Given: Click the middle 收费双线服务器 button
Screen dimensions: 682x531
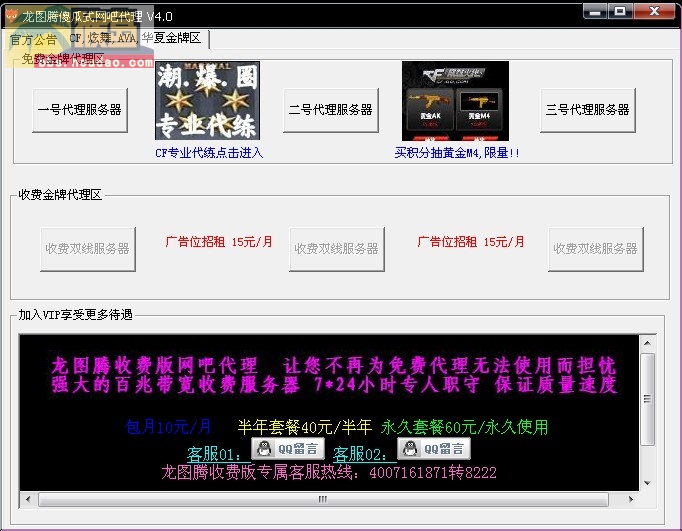Looking at the screenshot, I should click(337, 249).
